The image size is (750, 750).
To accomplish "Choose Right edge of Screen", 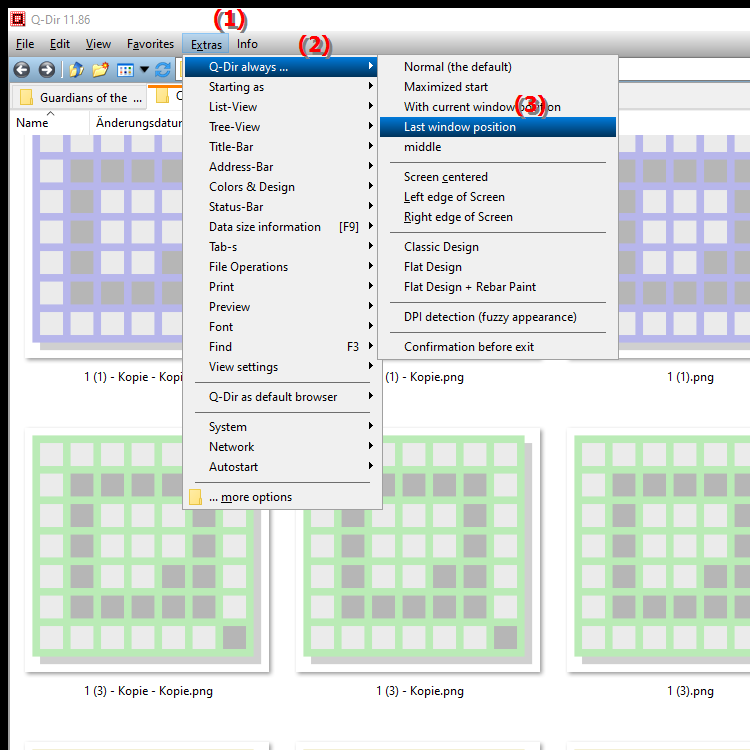I will (x=497, y=217).
